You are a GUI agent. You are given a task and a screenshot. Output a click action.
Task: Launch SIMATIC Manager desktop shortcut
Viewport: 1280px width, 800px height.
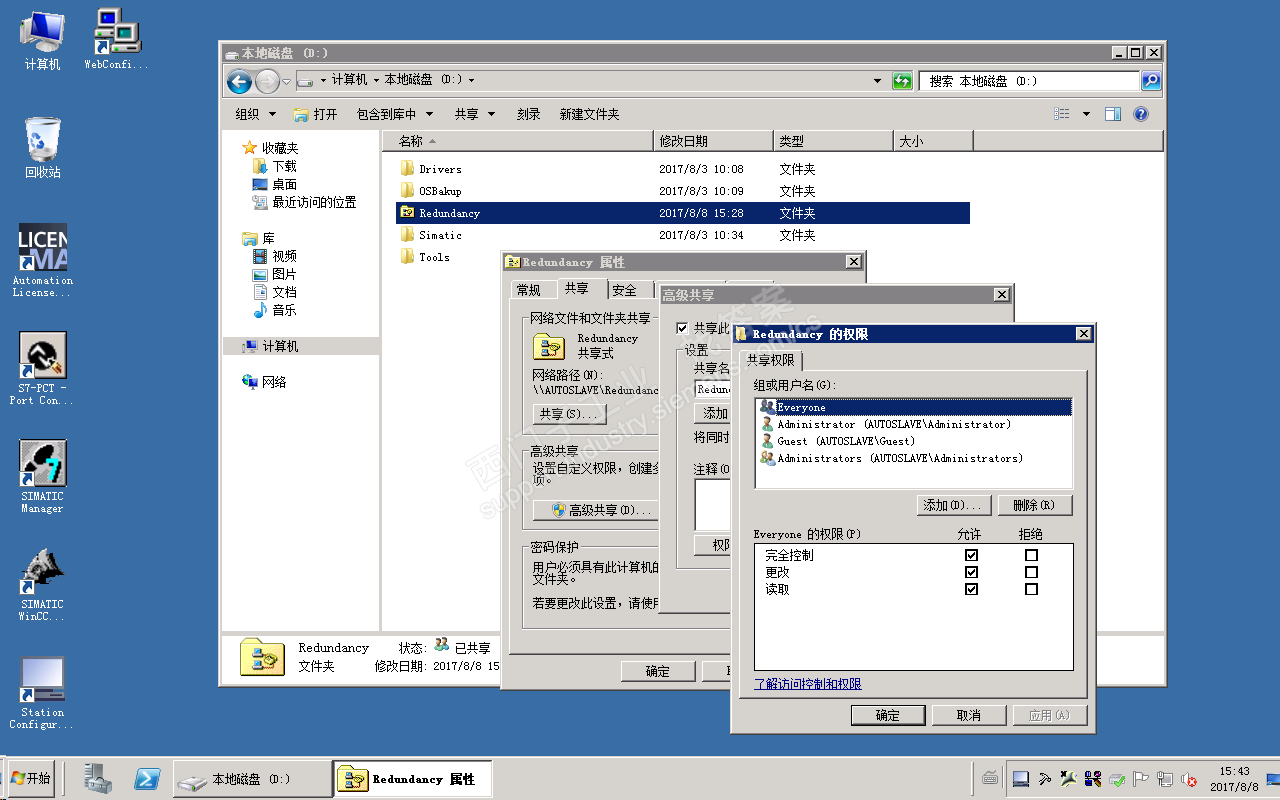(x=42, y=477)
